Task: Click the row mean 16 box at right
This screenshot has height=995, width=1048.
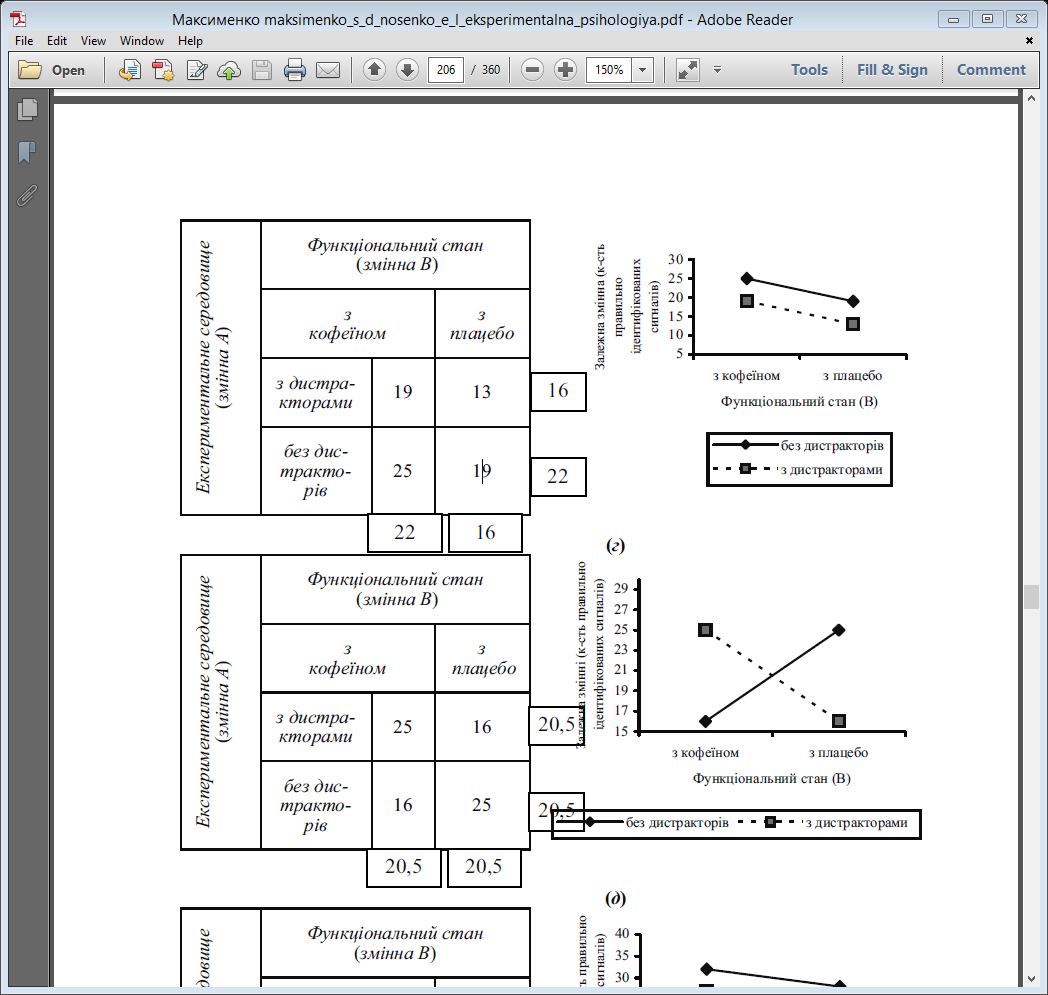Action: pyautogui.click(x=558, y=391)
